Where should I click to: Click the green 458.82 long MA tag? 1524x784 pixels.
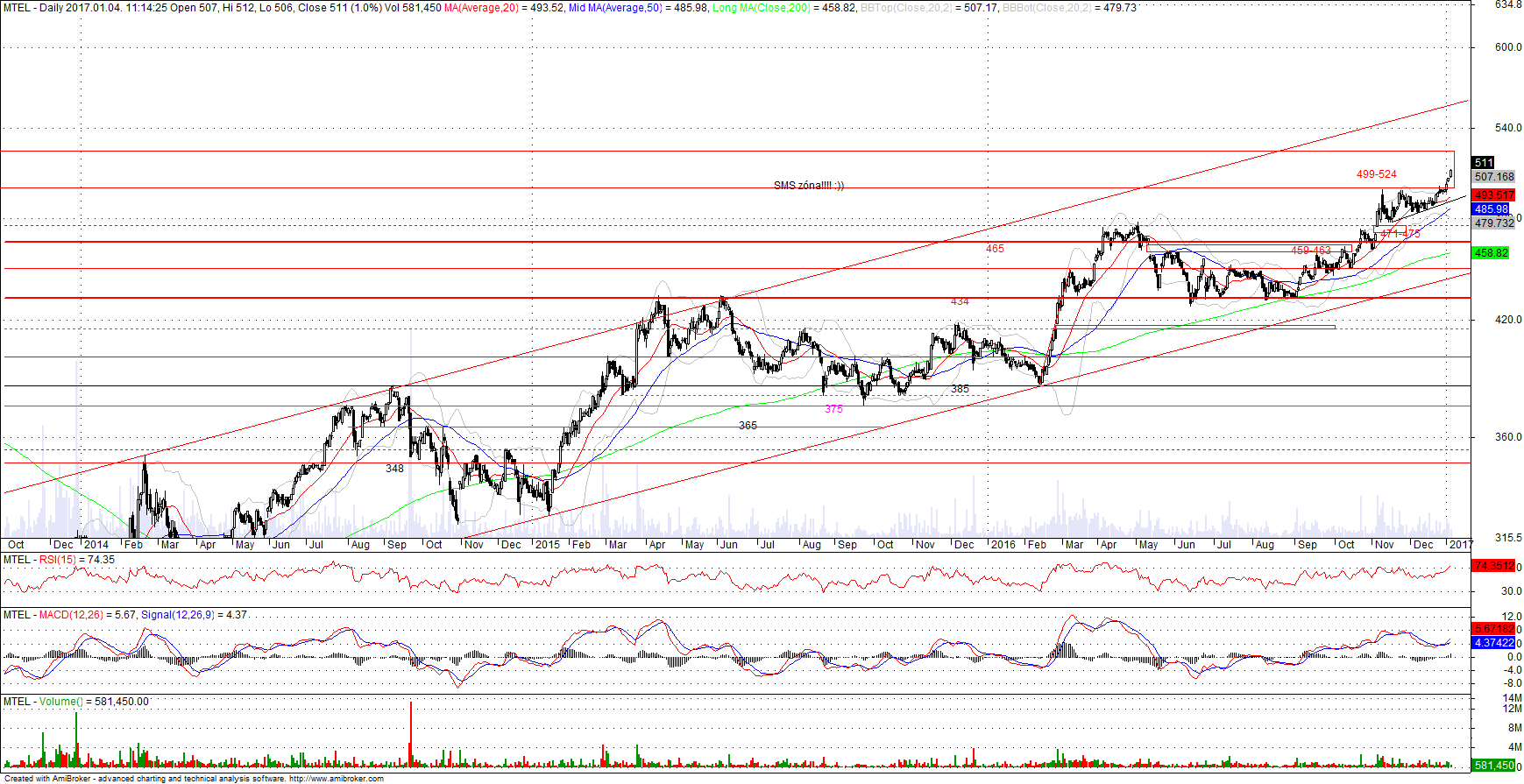pyautogui.click(x=1491, y=253)
